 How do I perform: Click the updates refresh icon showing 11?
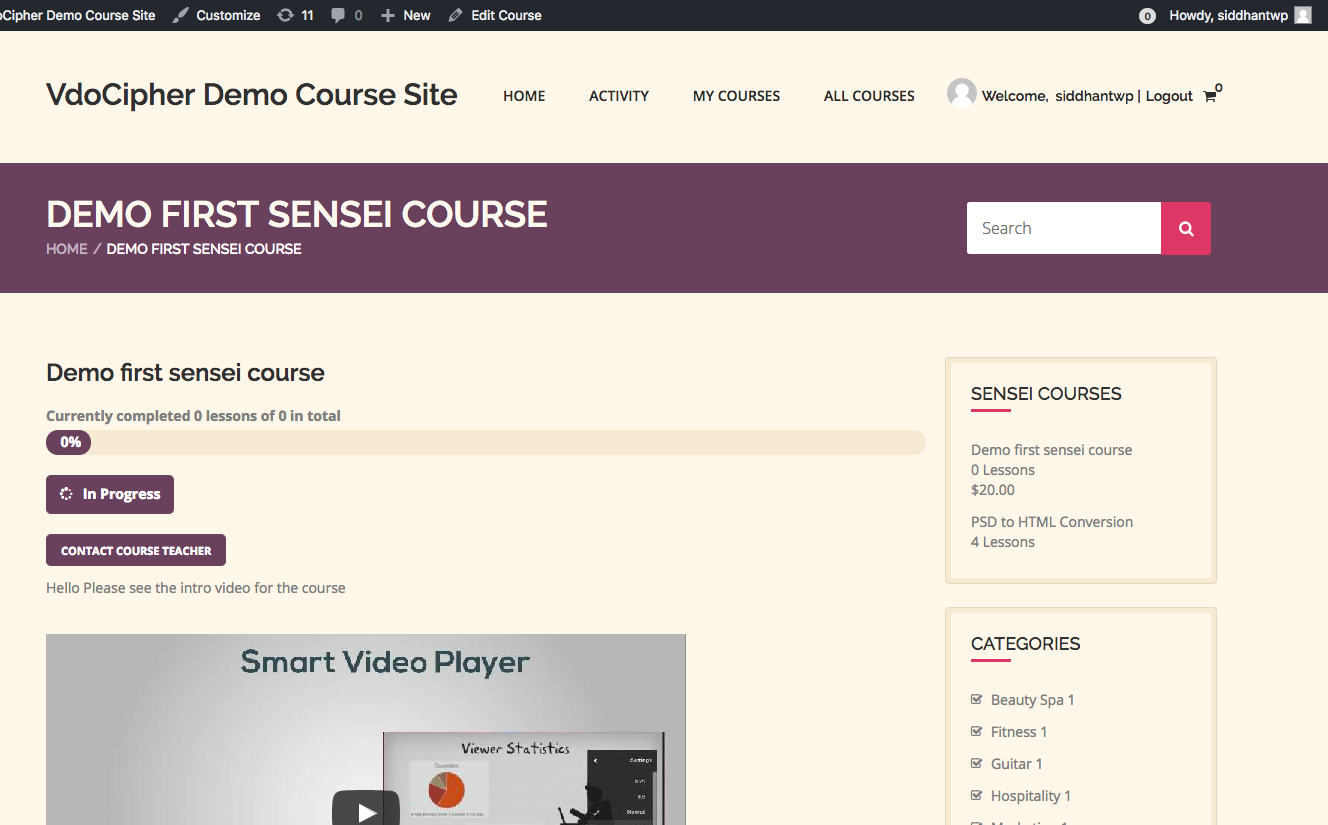point(285,15)
